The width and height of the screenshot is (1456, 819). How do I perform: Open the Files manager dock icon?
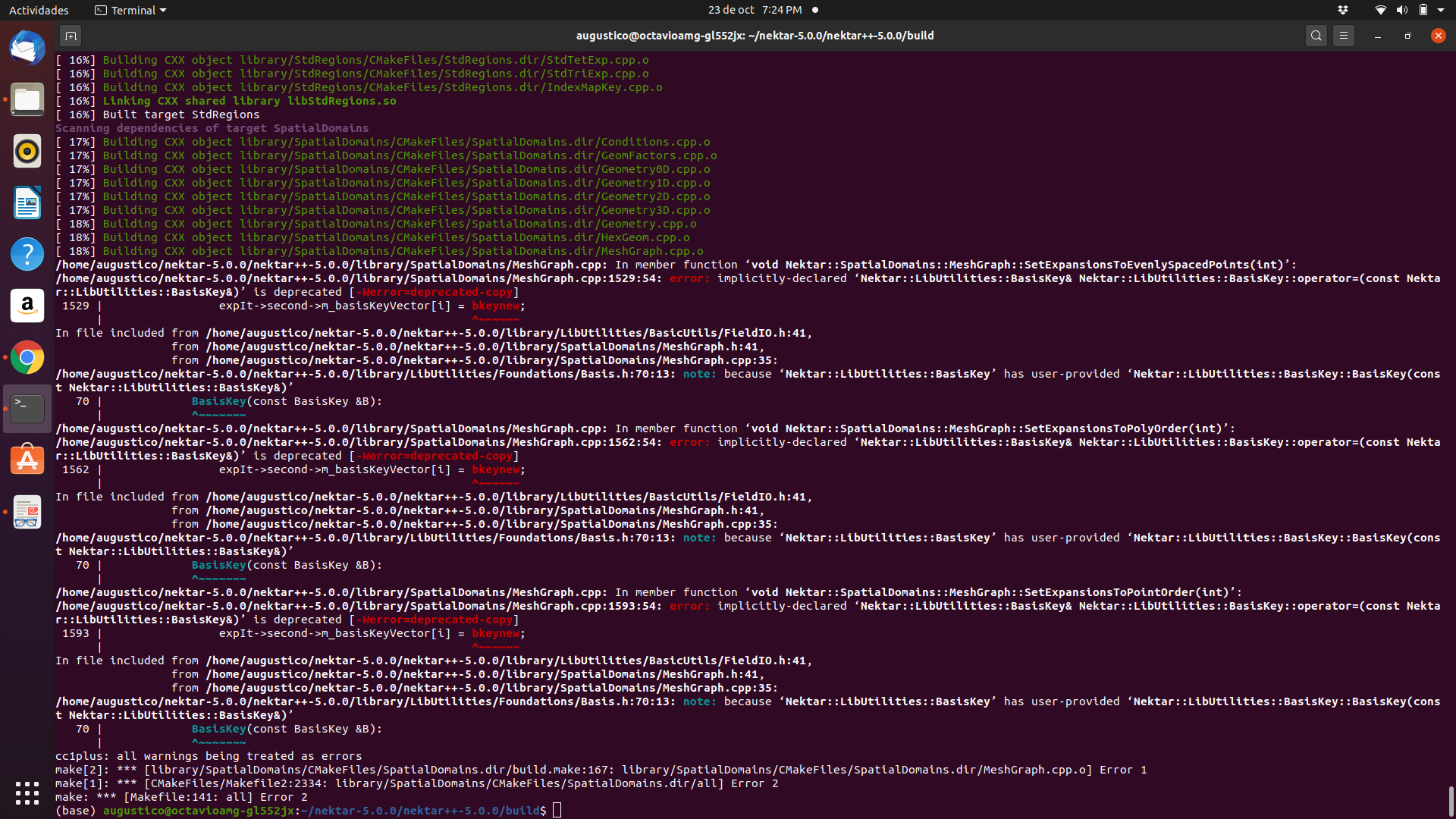point(27,100)
